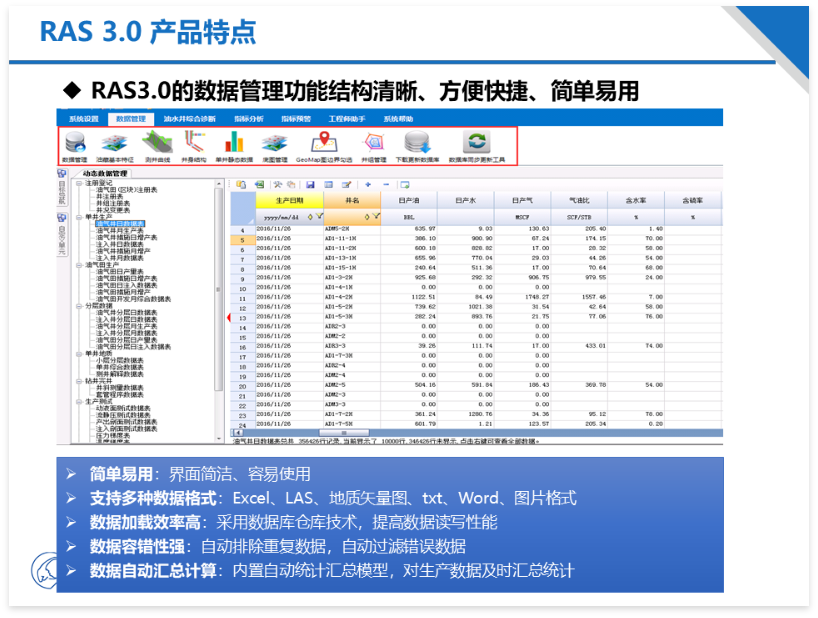Viewport: 818px width, 618px height.
Task: Collapse the 油气田生产 tree node
Action: click(x=79, y=265)
